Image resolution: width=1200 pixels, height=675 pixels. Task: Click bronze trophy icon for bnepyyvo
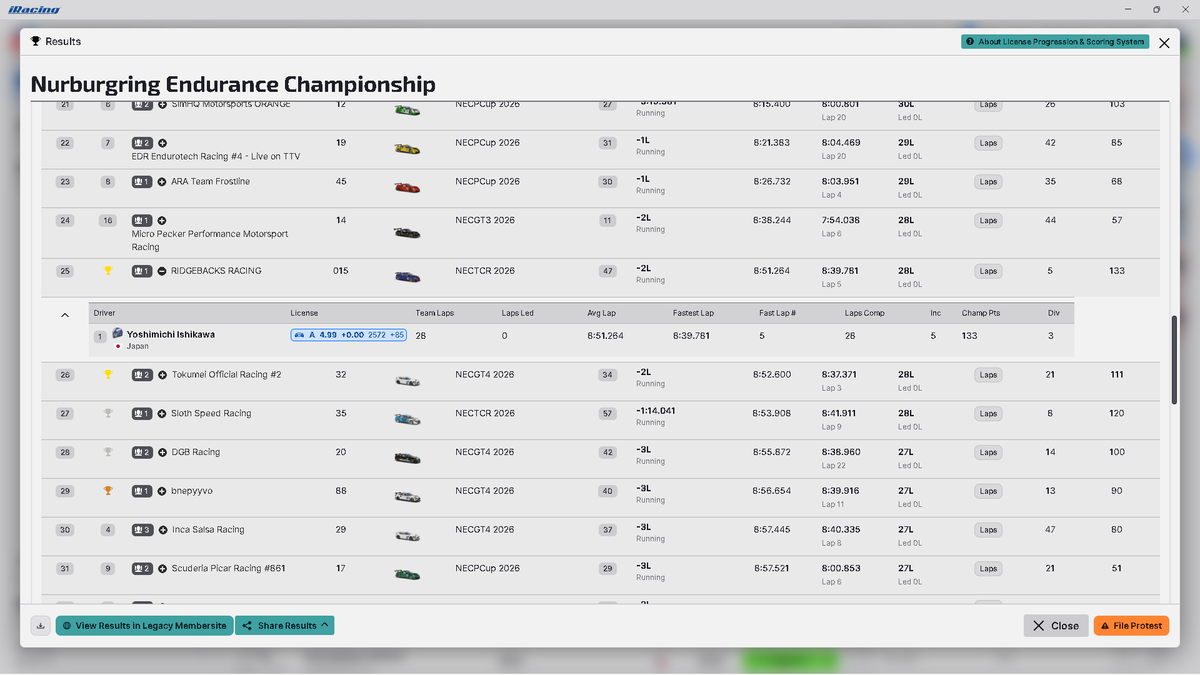(108, 491)
